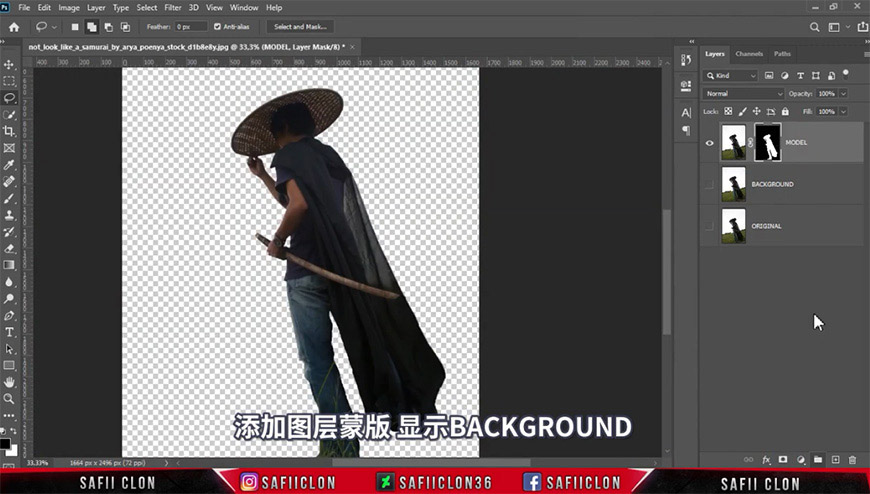Image resolution: width=870 pixels, height=494 pixels.
Task: Choose the Clone Stamp tool
Action: pyautogui.click(x=9, y=215)
